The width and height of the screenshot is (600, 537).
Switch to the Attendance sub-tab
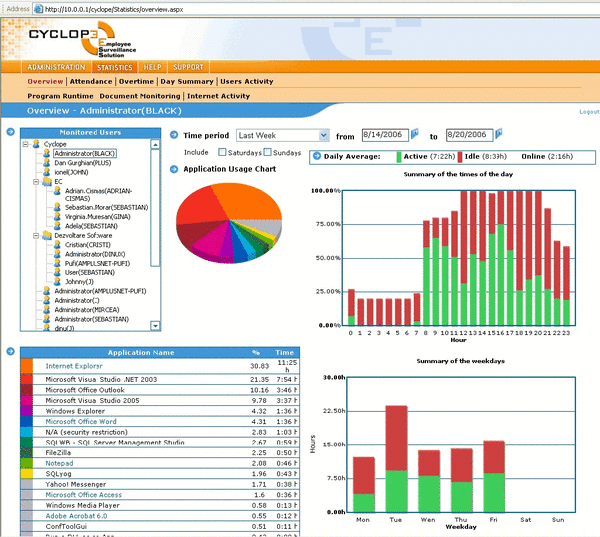91,81
